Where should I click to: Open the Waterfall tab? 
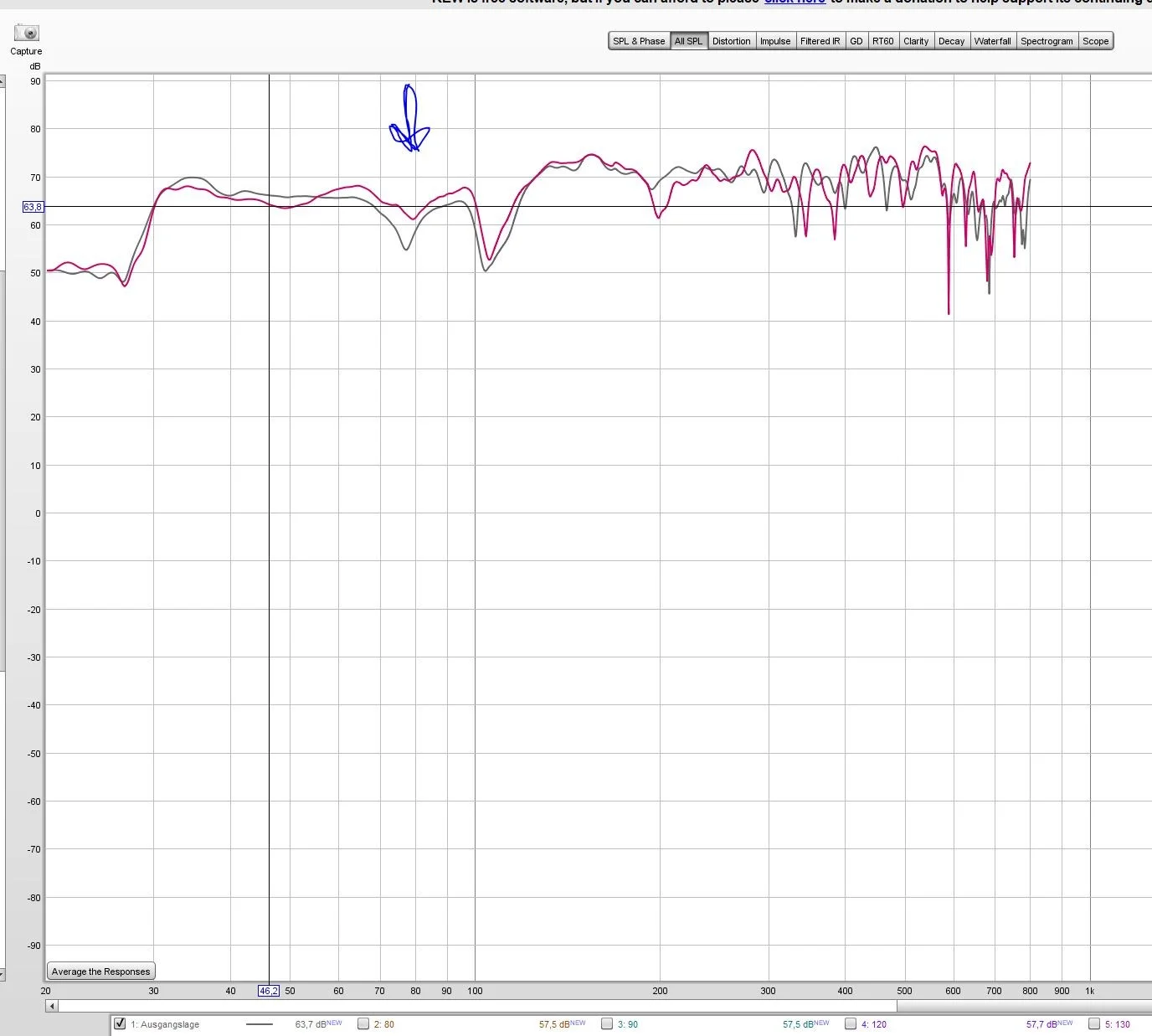(993, 41)
